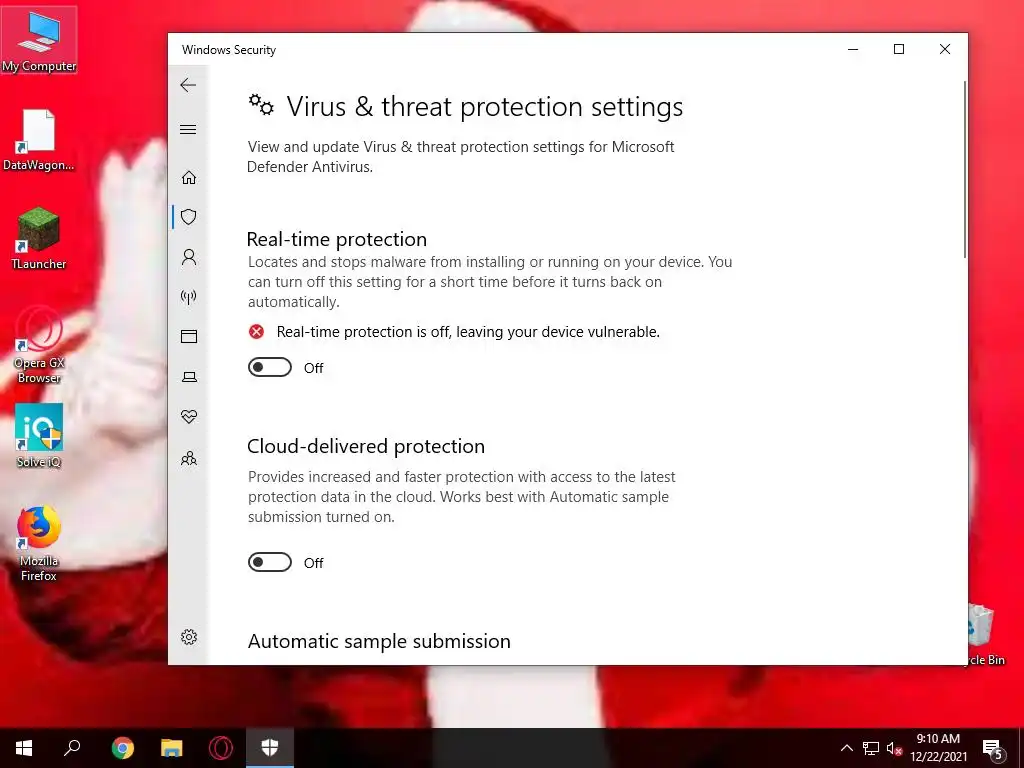Click the window's vertical scrollbar
Image resolution: width=1024 pixels, height=768 pixels.
point(965,168)
